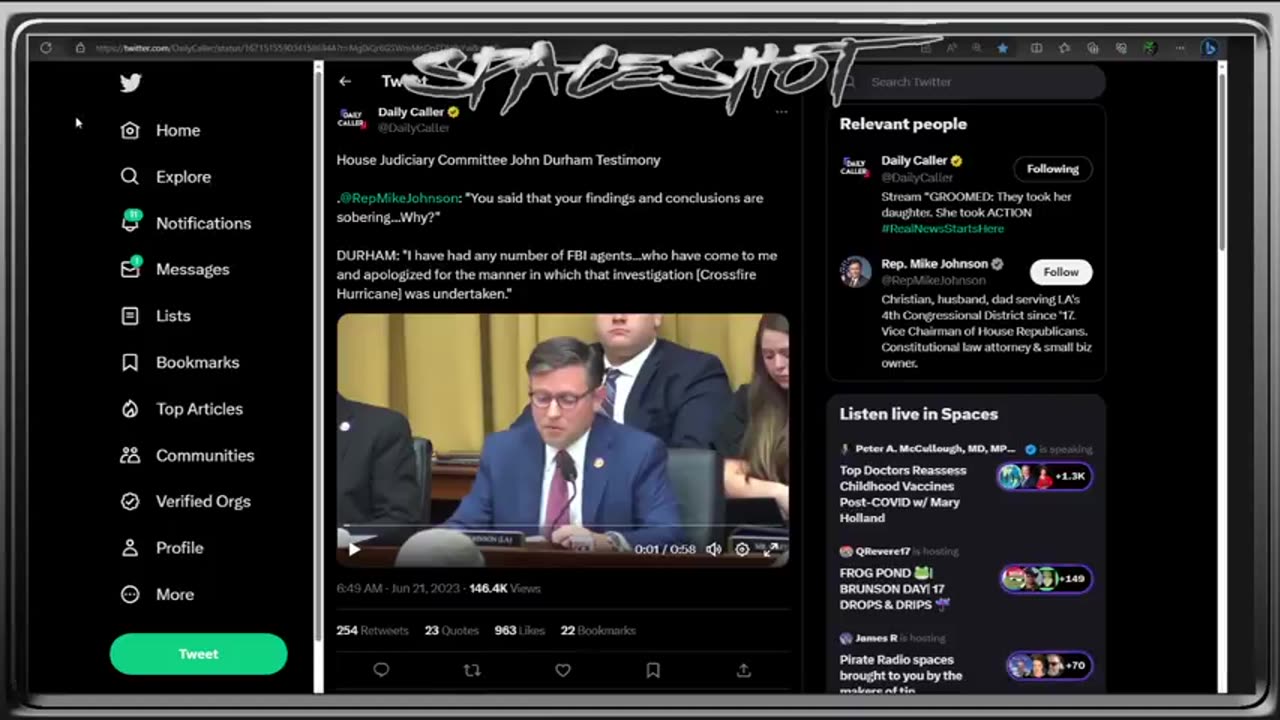Click the retweet arrows icon

pos(472,670)
